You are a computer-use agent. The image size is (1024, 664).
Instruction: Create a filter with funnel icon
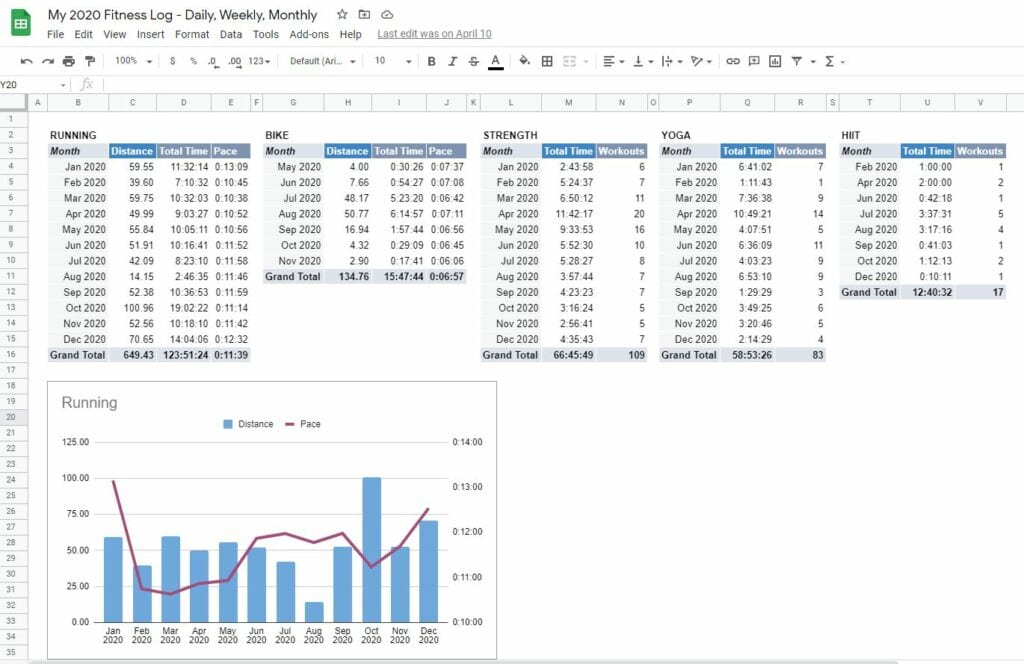[x=797, y=61]
